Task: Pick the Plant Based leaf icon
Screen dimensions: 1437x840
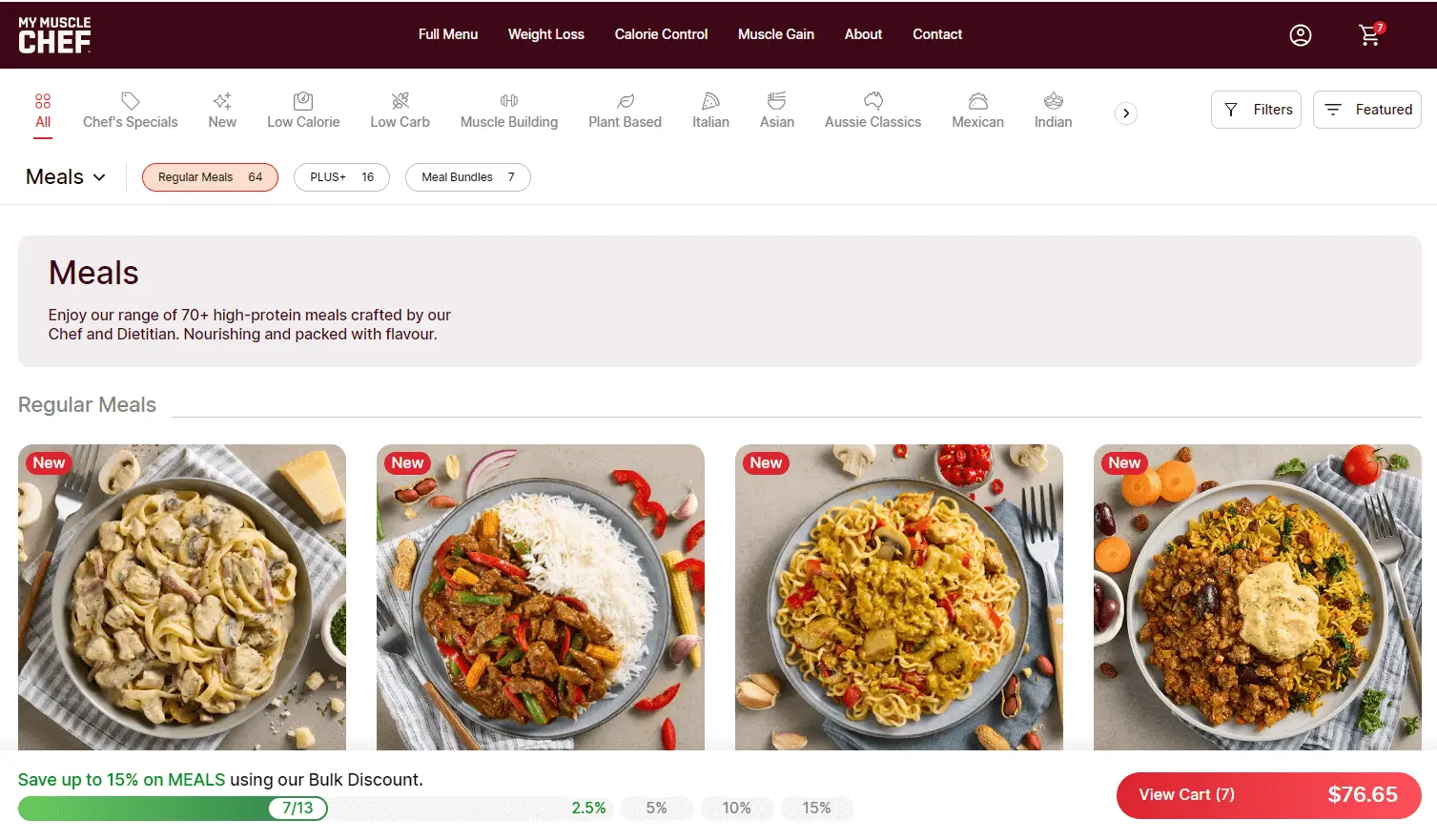Action: (625, 101)
